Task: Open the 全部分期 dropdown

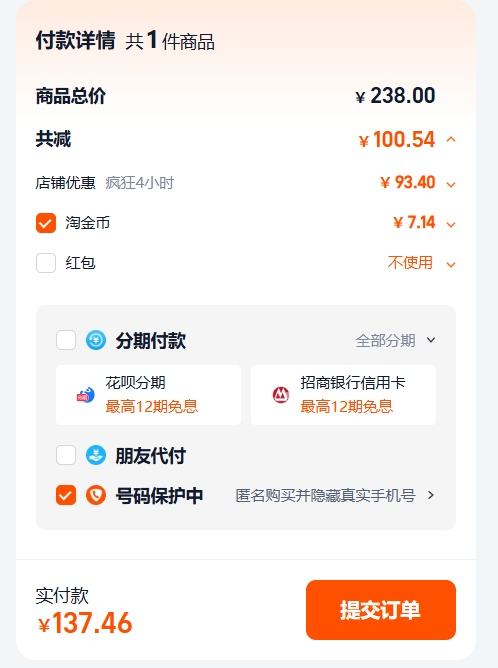Action: coord(395,340)
